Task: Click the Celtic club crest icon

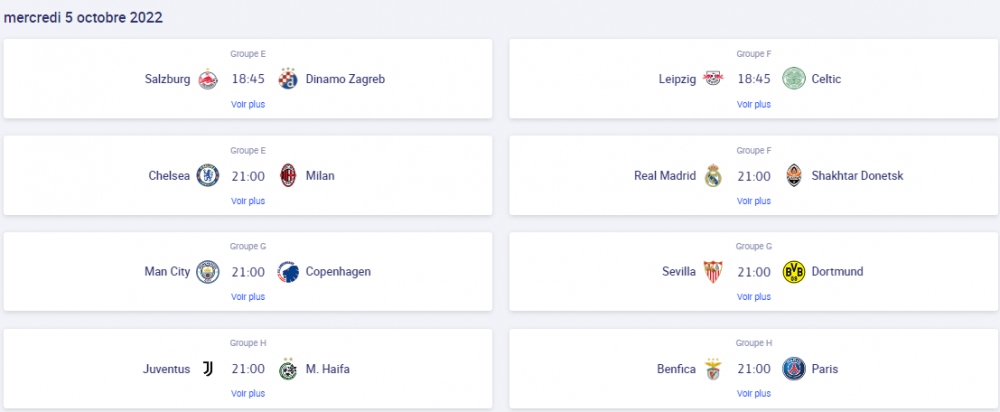Action: [x=794, y=79]
